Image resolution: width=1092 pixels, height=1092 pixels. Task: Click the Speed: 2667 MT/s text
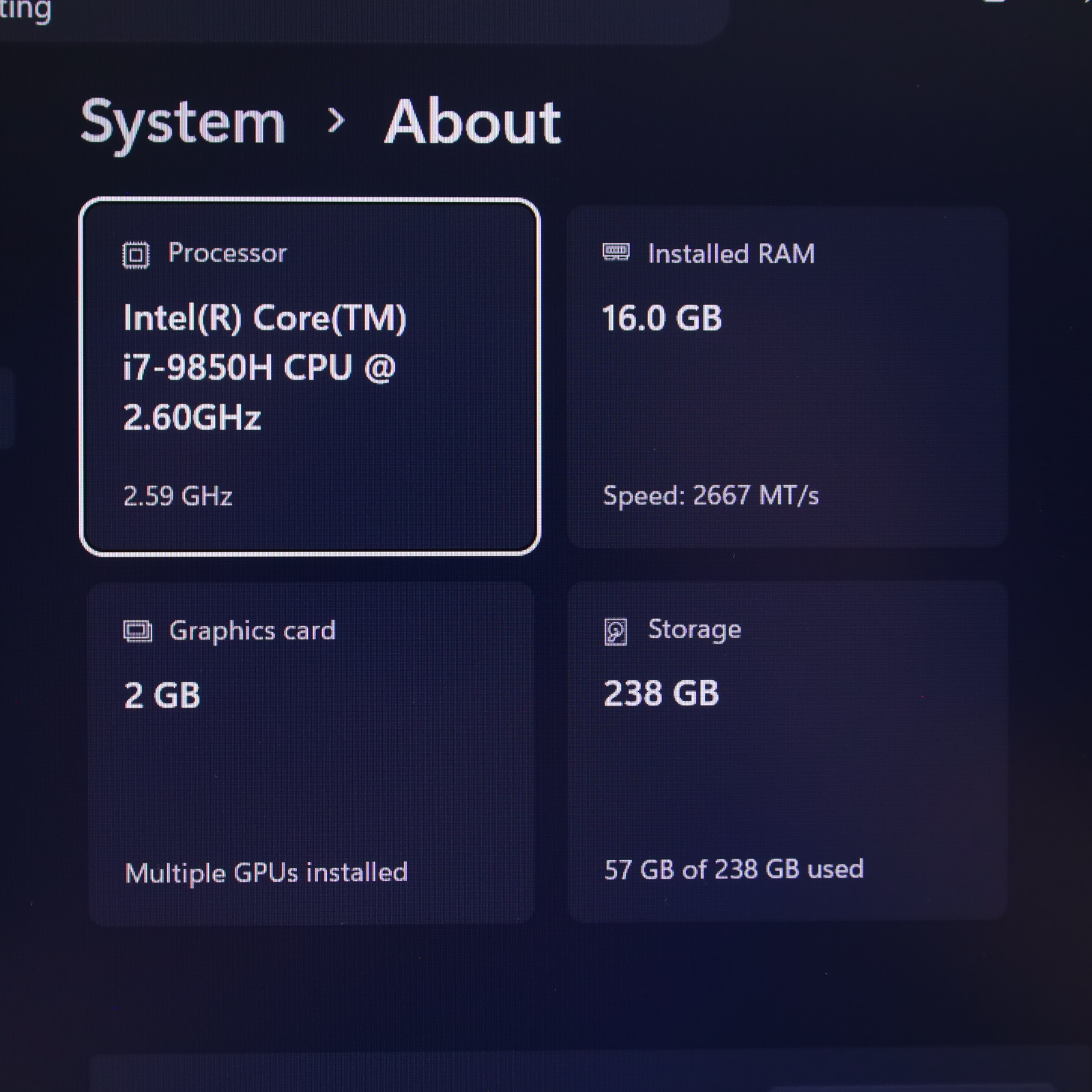pyautogui.click(x=711, y=495)
